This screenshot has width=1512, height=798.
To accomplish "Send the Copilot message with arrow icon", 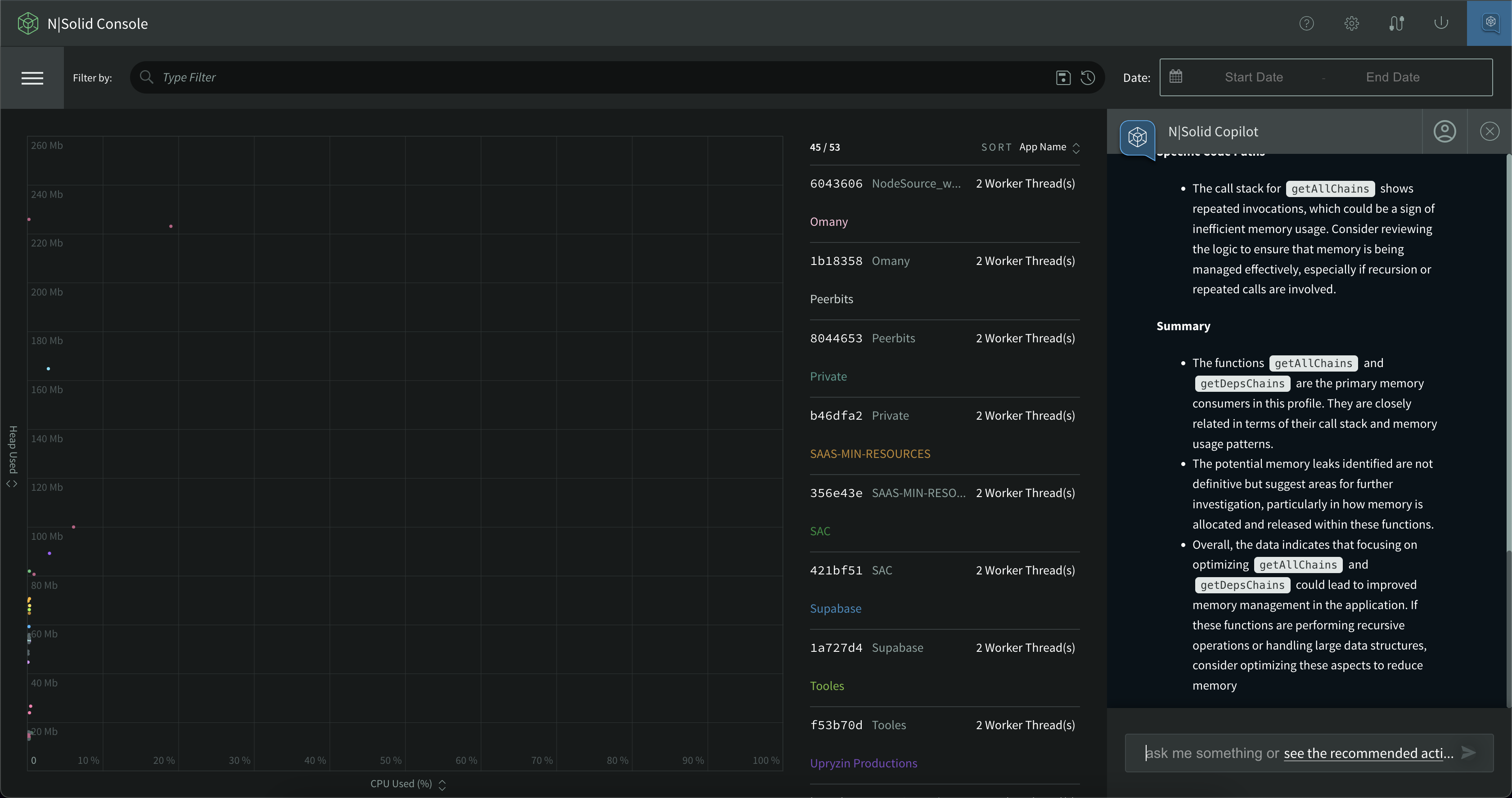I will coord(1468,752).
